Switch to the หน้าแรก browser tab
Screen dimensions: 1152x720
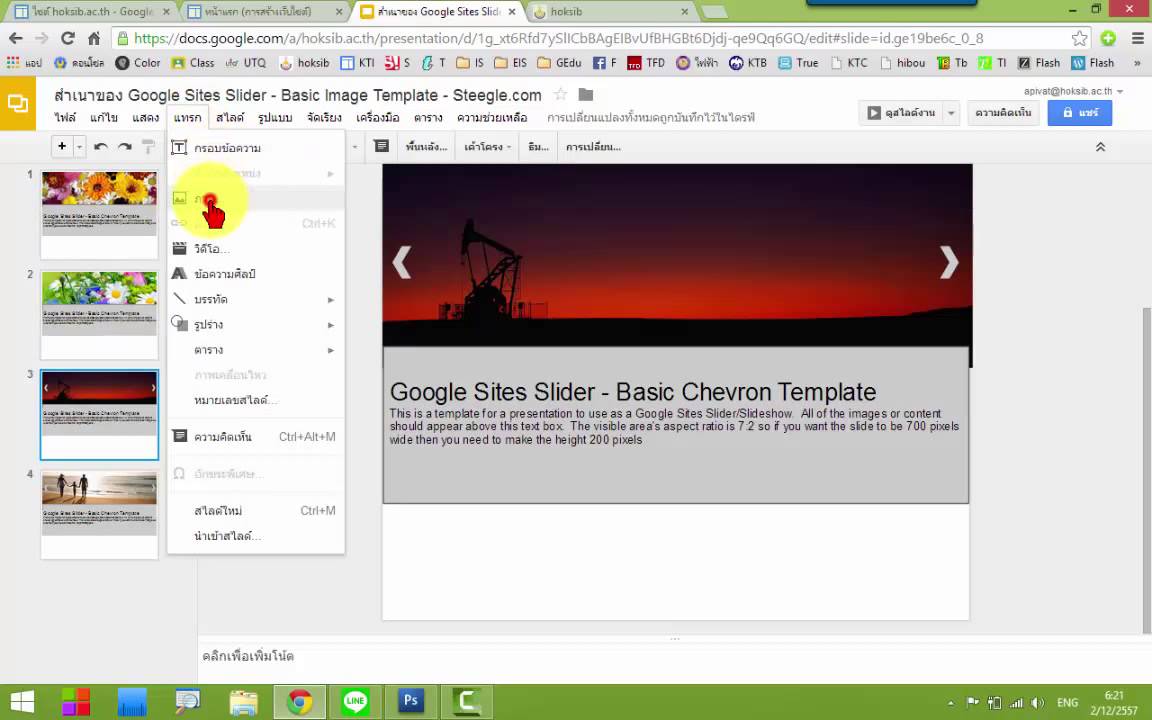click(x=266, y=12)
